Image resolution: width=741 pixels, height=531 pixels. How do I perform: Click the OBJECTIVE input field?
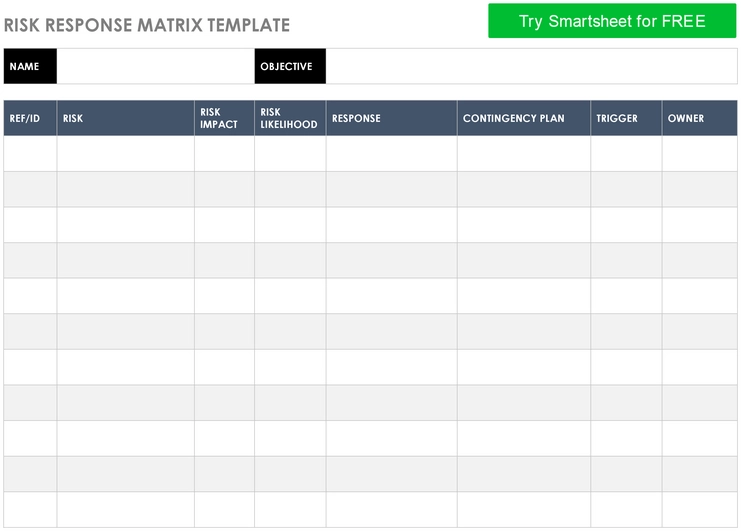(531, 66)
